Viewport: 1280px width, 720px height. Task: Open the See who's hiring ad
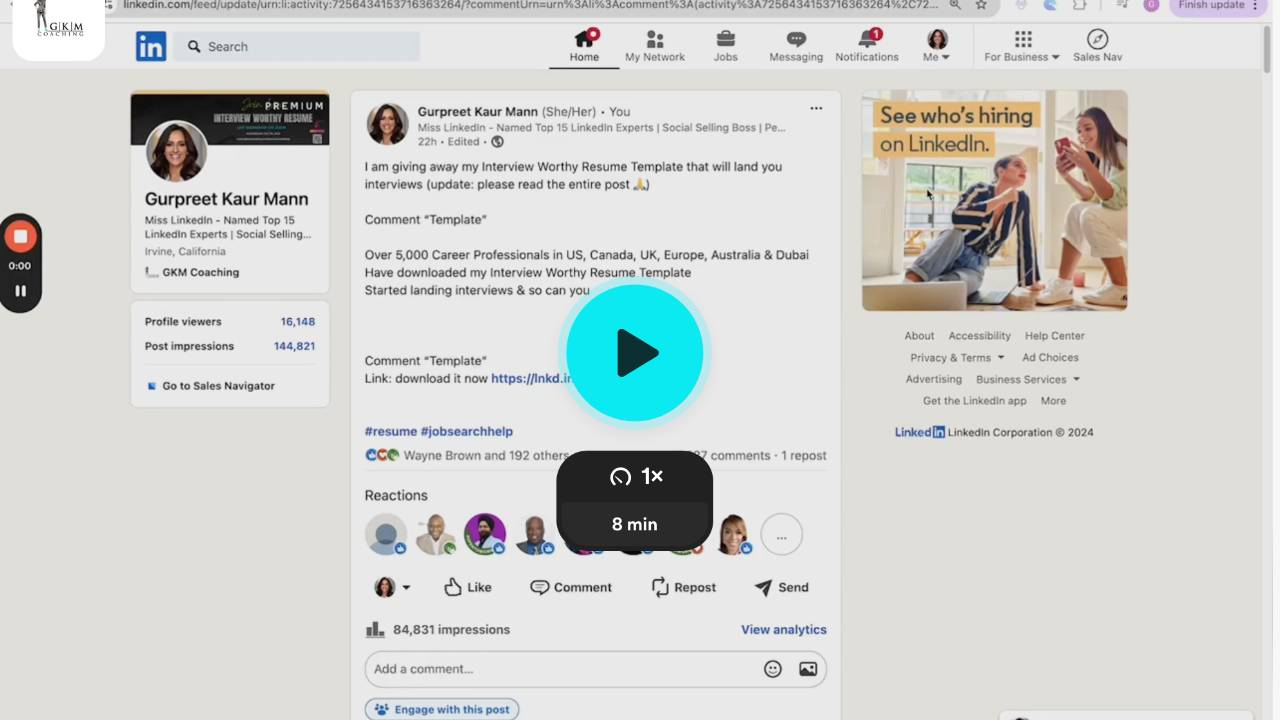995,200
